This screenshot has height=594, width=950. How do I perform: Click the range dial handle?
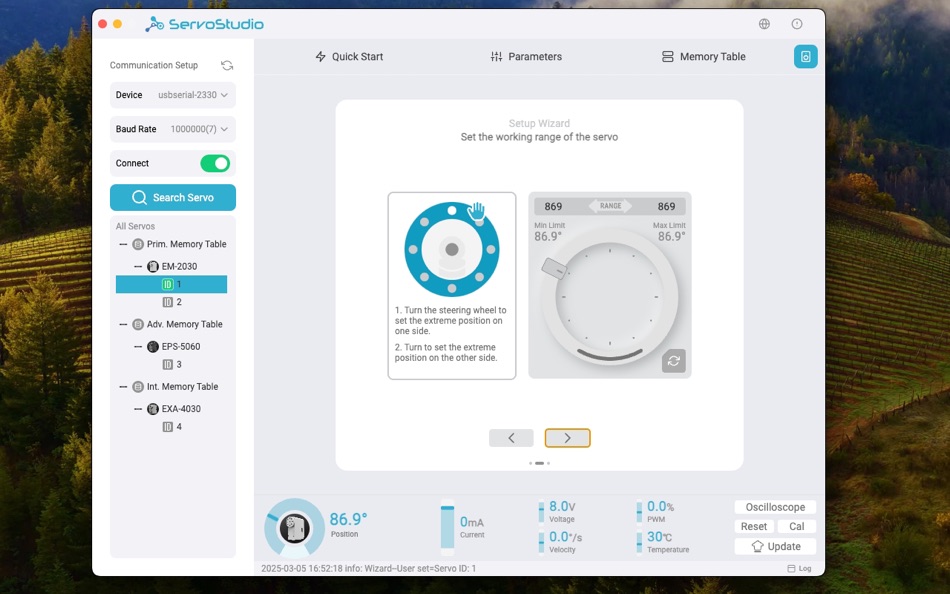[554, 269]
